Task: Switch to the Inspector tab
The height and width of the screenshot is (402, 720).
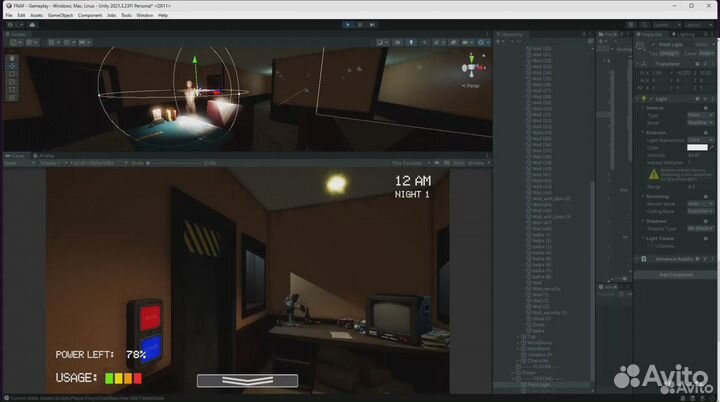Action: (x=649, y=34)
